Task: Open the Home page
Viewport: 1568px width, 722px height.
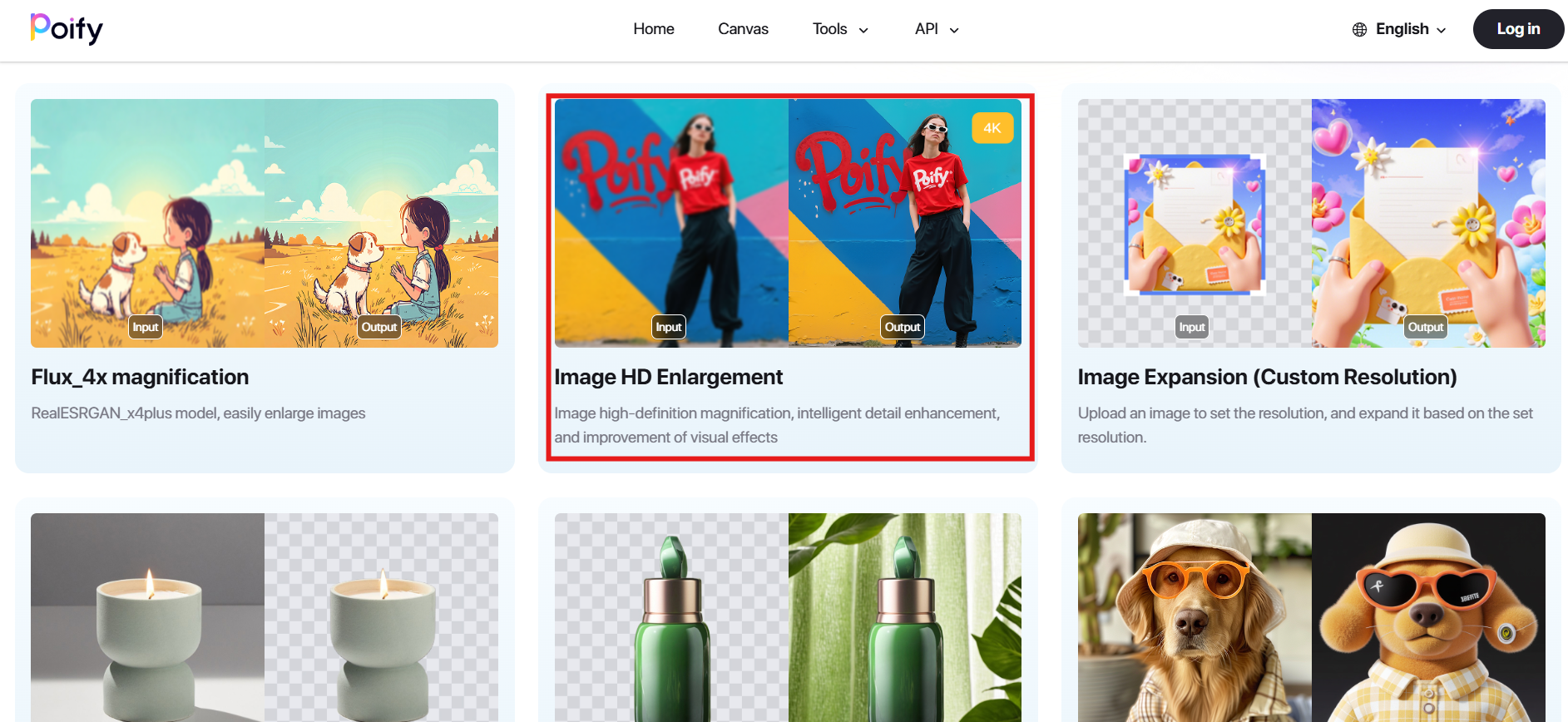Action: [654, 29]
